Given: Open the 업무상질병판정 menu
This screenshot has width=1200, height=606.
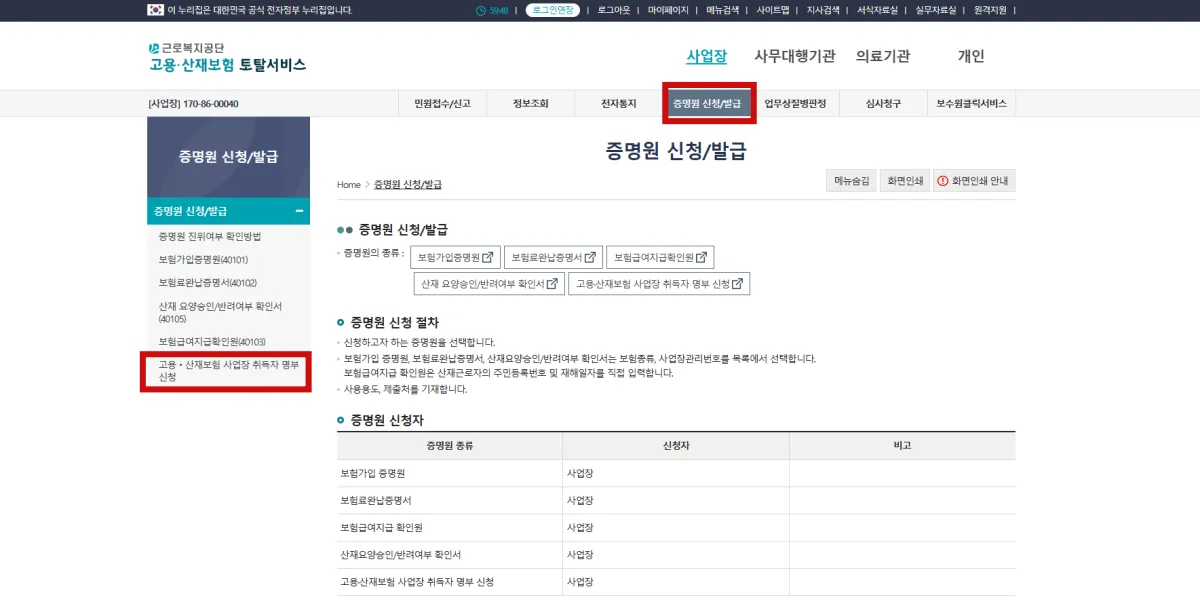Looking at the screenshot, I should 795,103.
